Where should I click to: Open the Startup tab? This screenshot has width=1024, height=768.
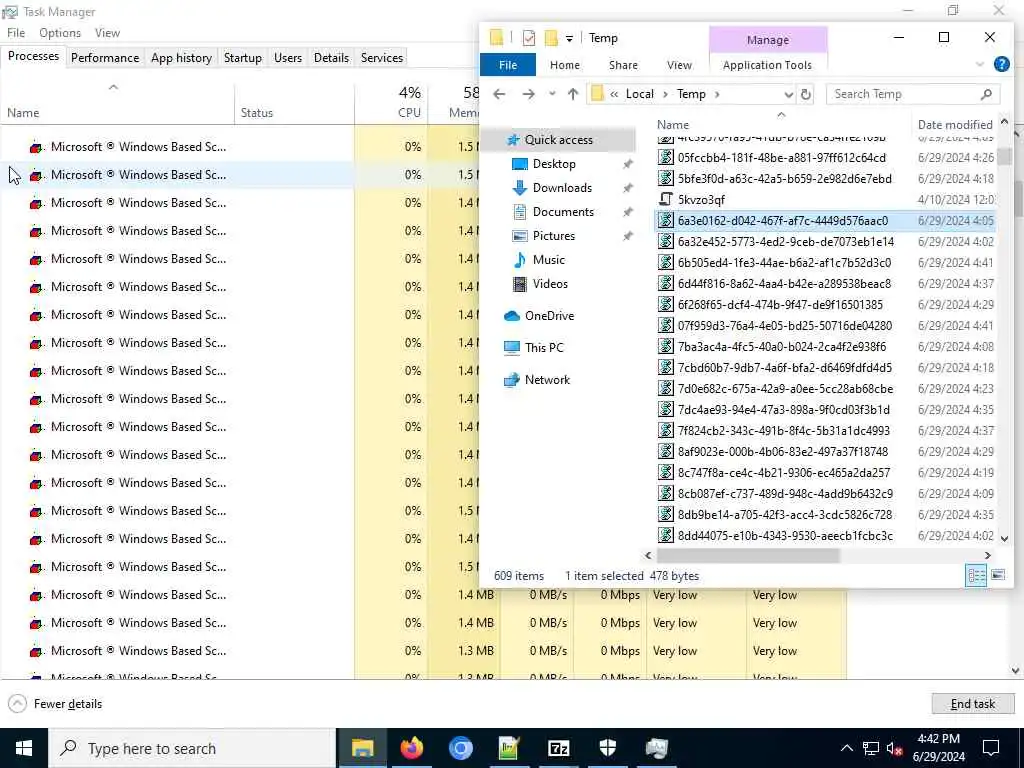[x=242, y=57]
